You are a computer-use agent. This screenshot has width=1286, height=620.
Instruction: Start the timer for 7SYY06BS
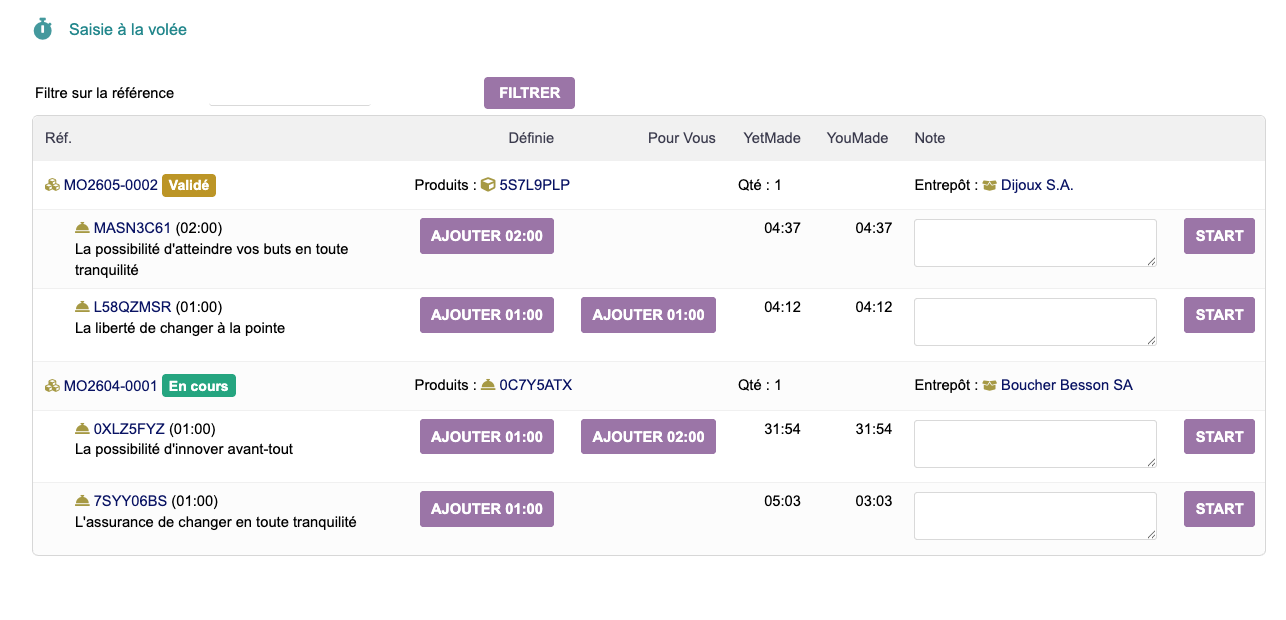point(1219,509)
